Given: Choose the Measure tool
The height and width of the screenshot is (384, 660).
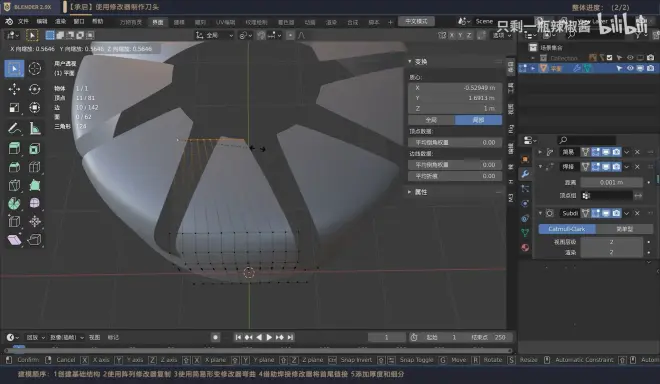Looking at the screenshot, I should coord(35,128).
